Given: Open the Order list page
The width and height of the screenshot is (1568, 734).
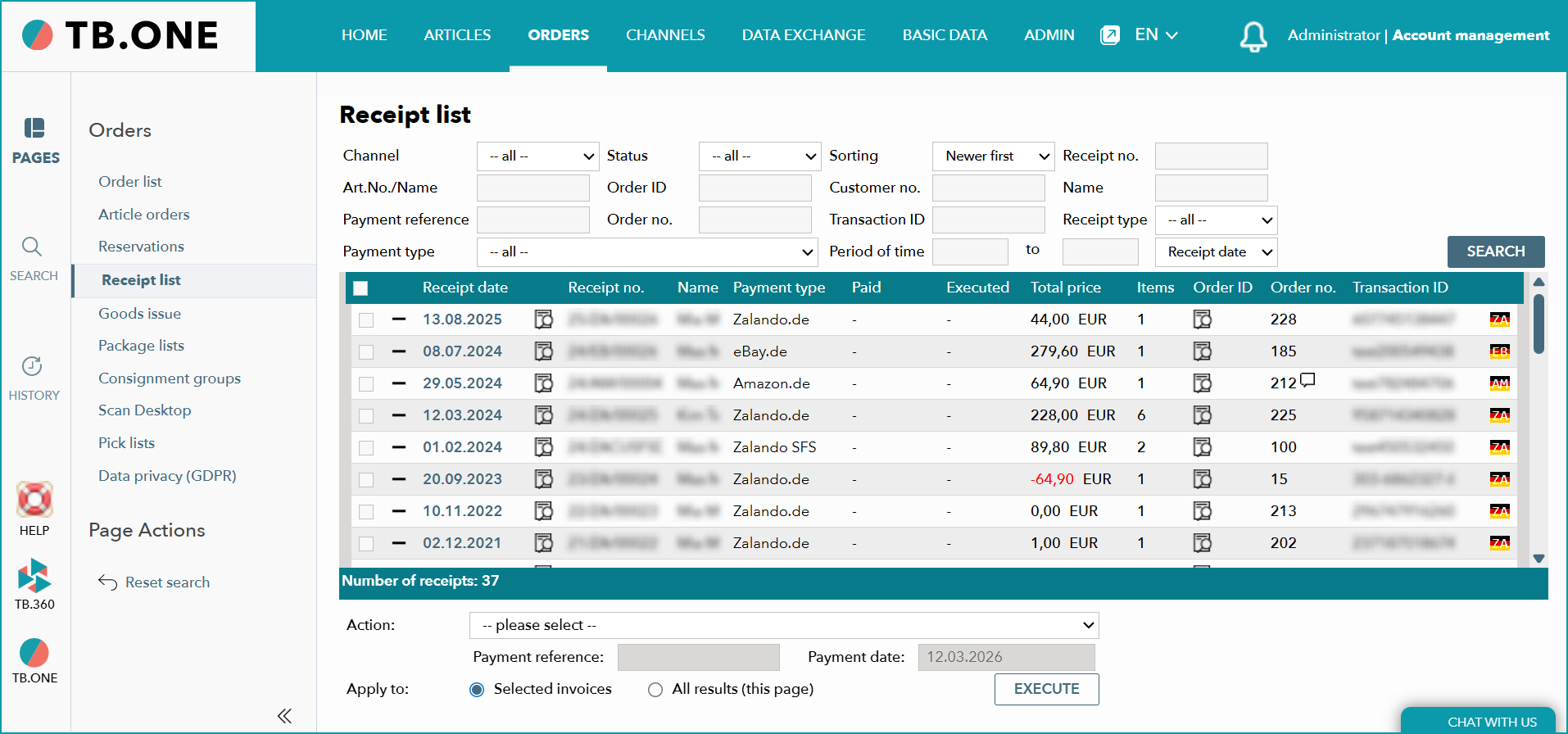Looking at the screenshot, I should pyautogui.click(x=130, y=182).
